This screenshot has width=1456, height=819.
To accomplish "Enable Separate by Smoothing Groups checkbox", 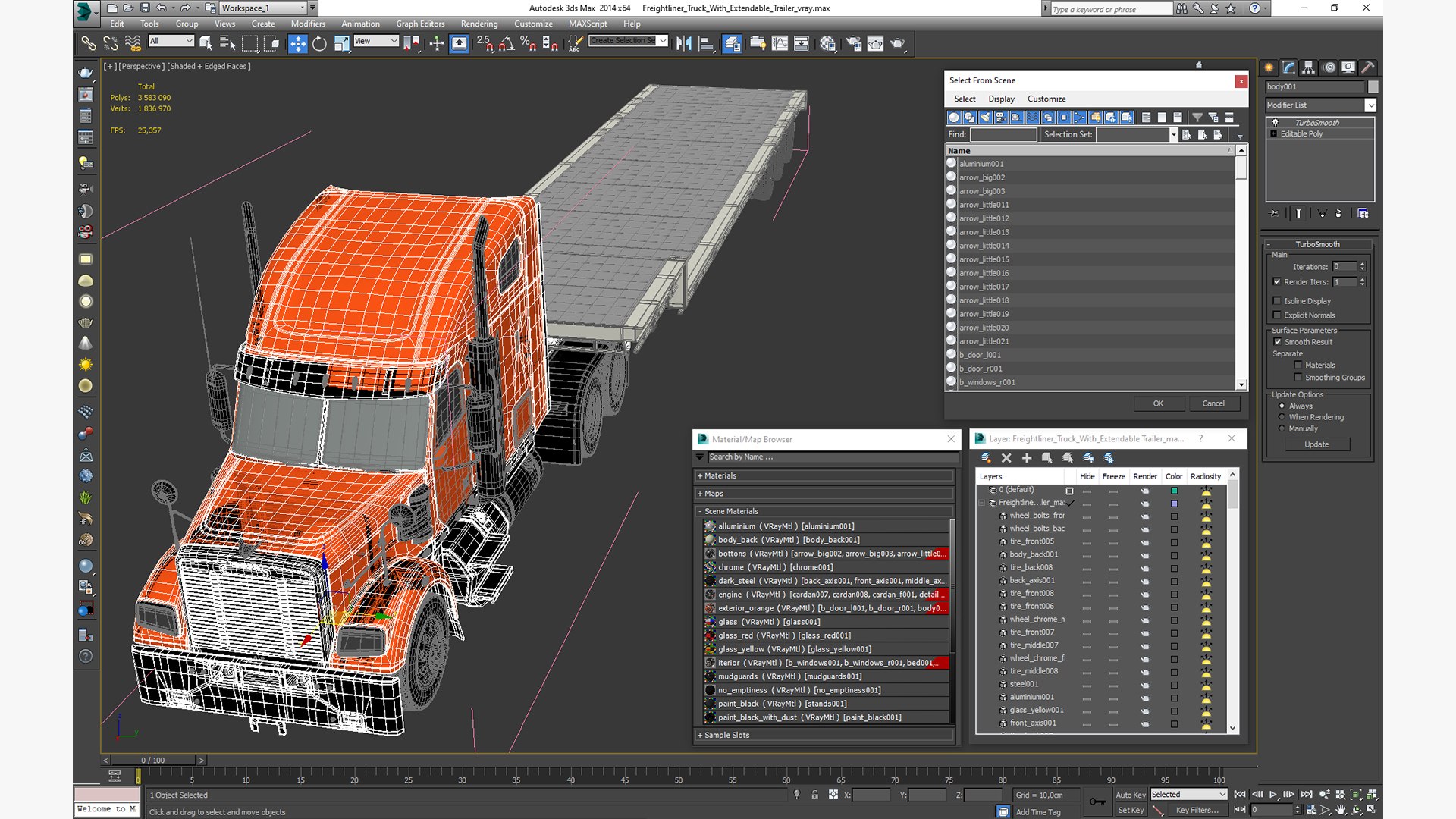I will (1298, 378).
